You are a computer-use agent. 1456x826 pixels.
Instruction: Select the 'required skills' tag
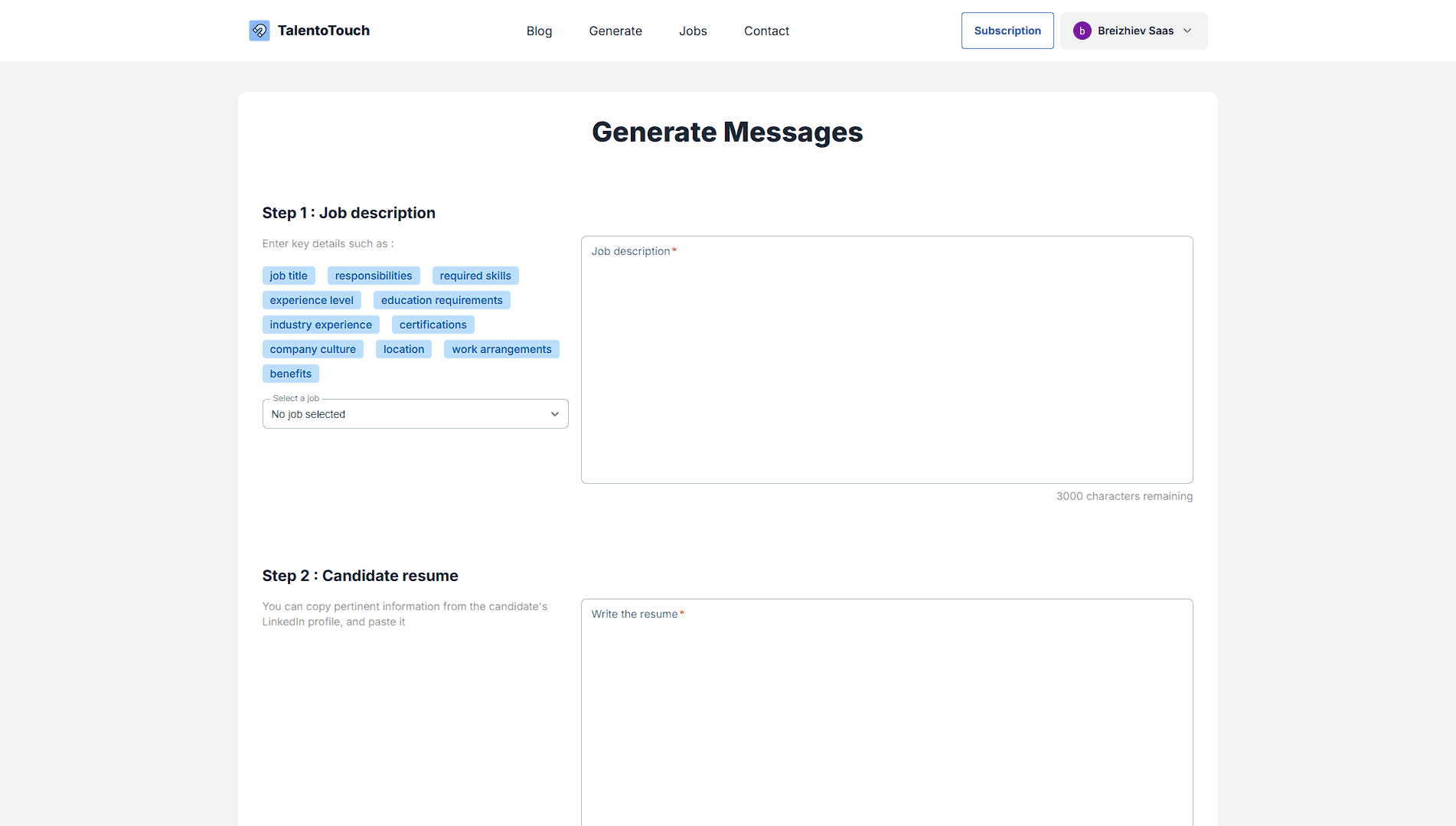[475, 275]
